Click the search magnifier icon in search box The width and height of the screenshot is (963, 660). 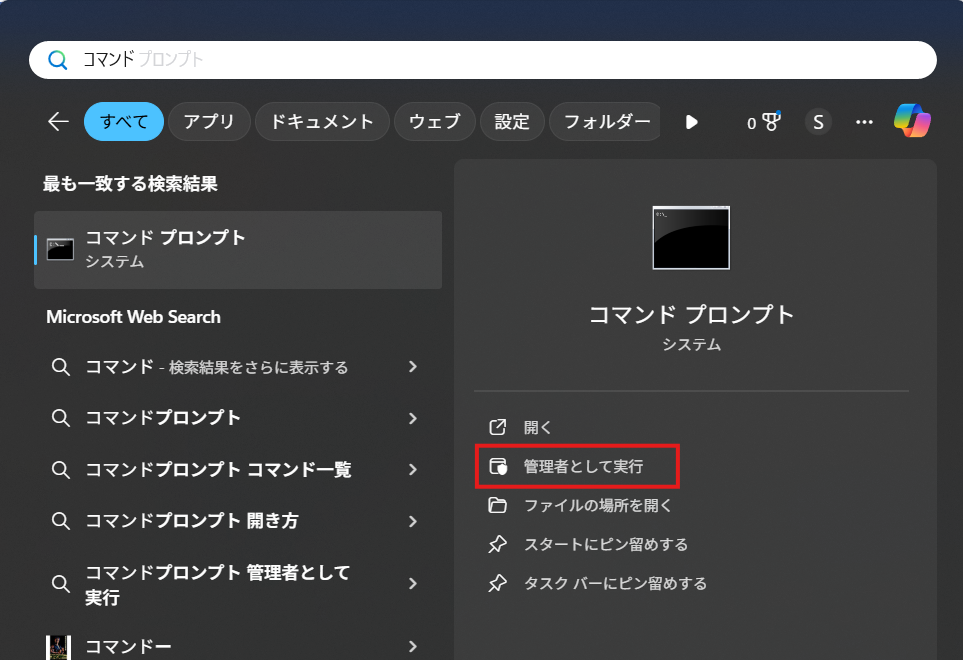(58, 60)
